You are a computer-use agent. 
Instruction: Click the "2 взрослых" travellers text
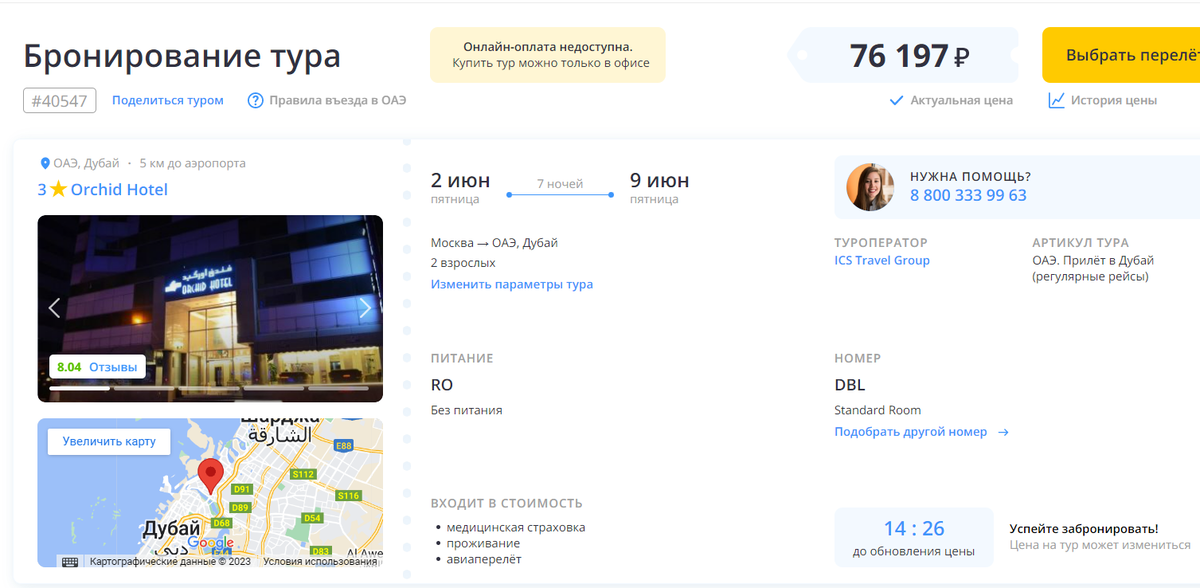pyautogui.click(x=463, y=263)
